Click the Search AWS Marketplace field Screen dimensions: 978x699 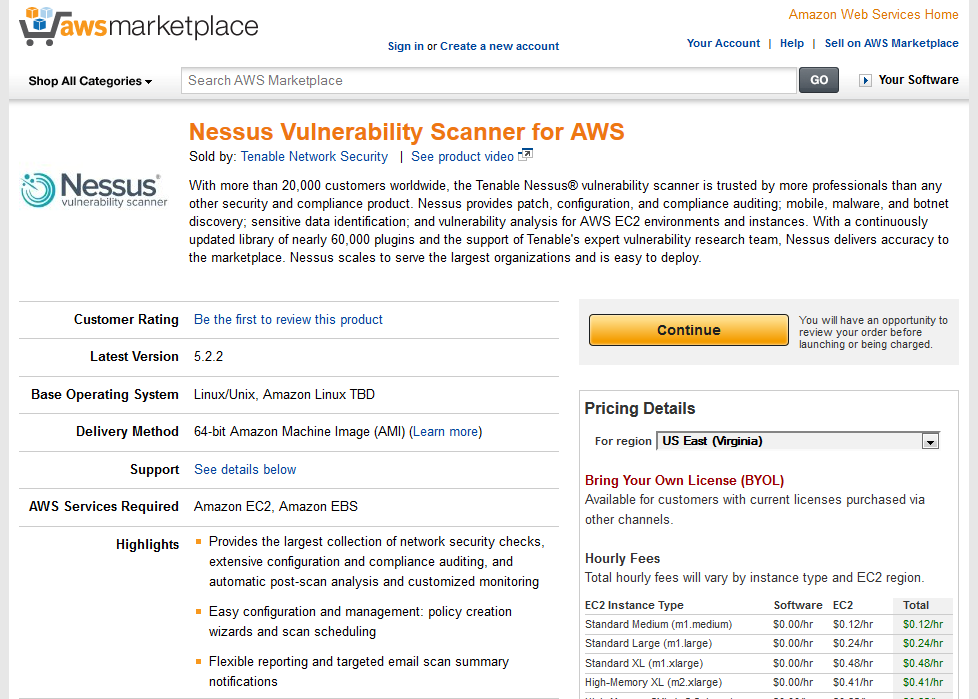[489, 80]
